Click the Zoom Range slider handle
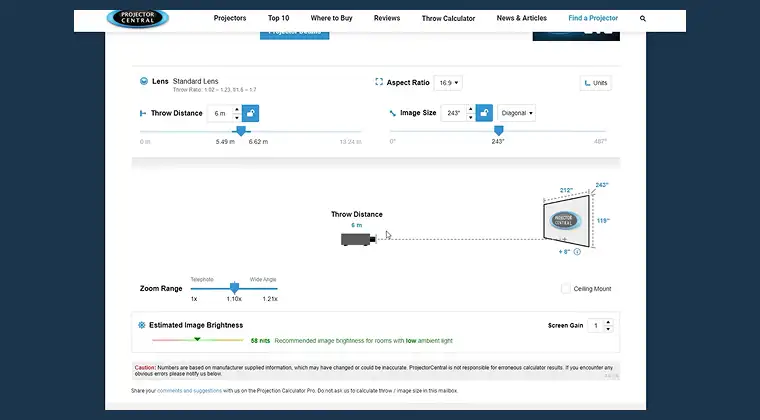The width and height of the screenshot is (760, 420). (234, 287)
